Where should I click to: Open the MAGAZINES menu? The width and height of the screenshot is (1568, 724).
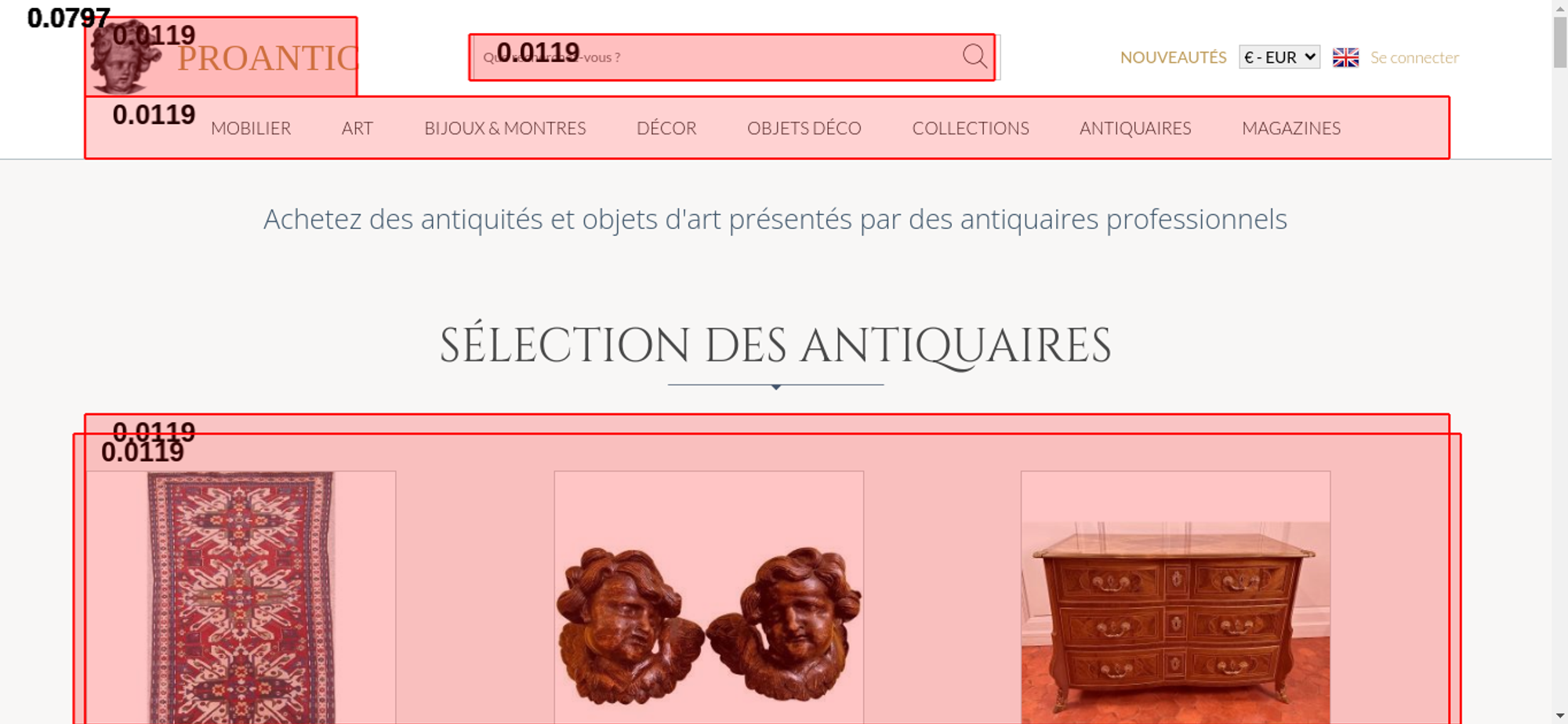1291,129
